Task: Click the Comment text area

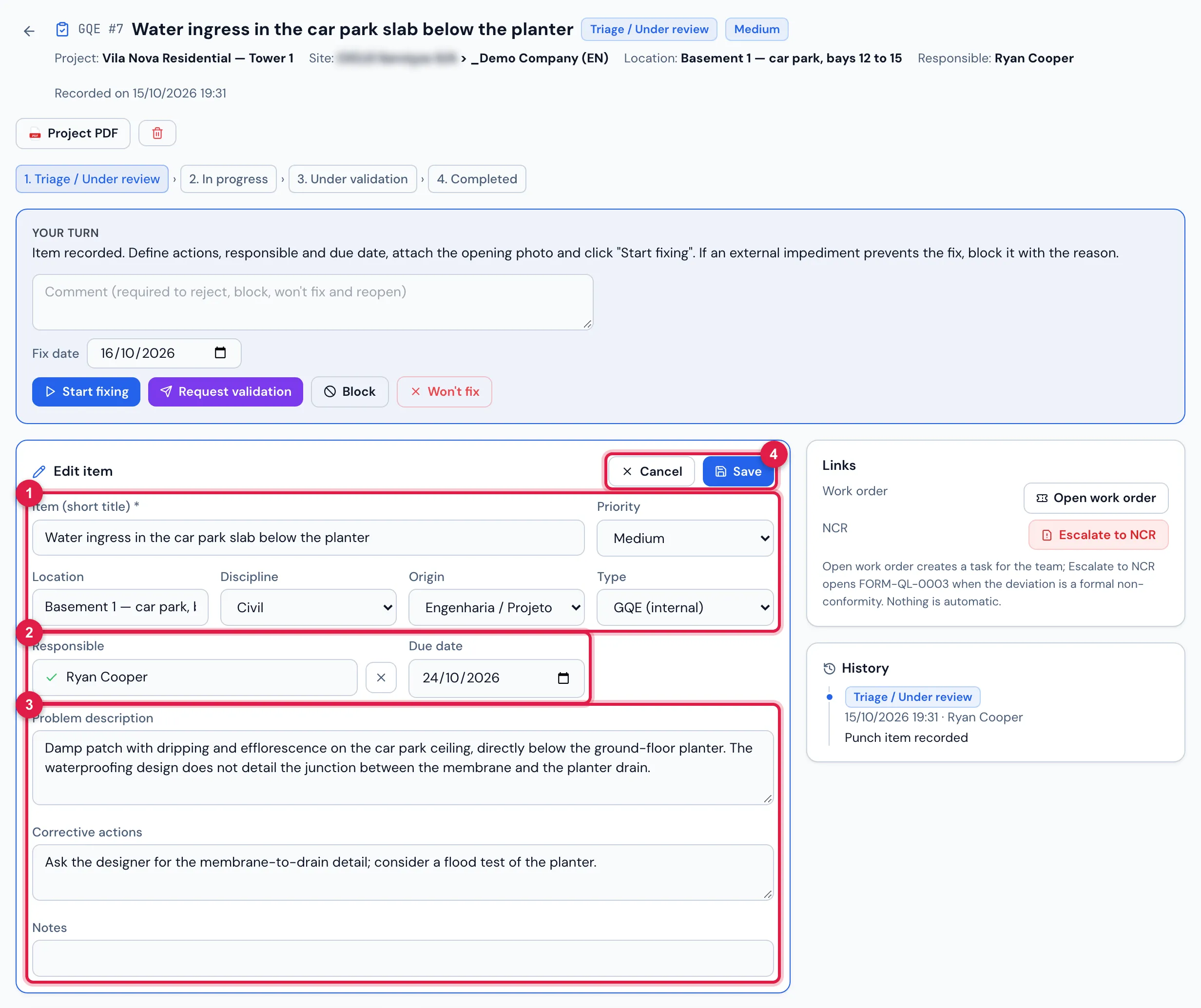Action: pyautogui.click(x=313, y=302)
